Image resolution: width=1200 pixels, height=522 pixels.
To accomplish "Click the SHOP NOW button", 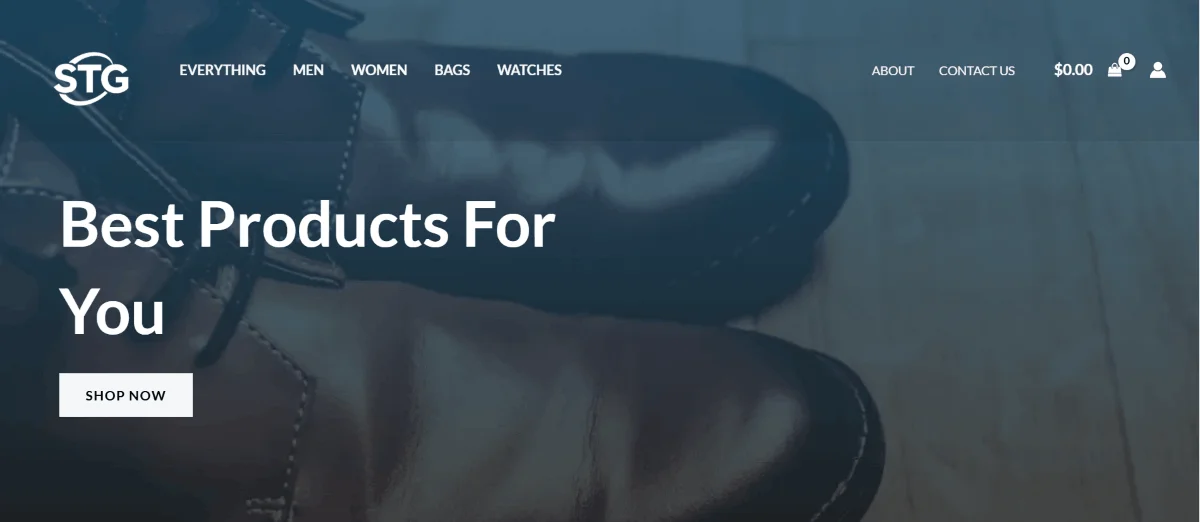I will tap(126, 395).
